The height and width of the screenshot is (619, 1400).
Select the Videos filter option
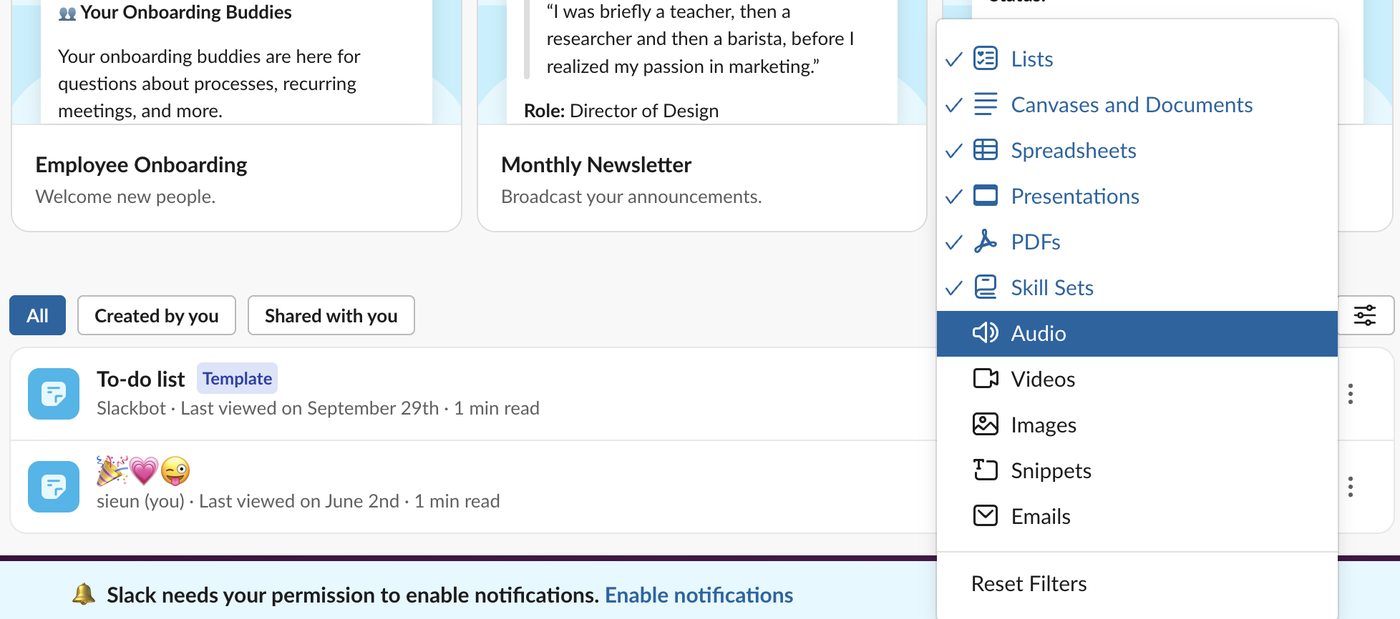click(1137, 379)
